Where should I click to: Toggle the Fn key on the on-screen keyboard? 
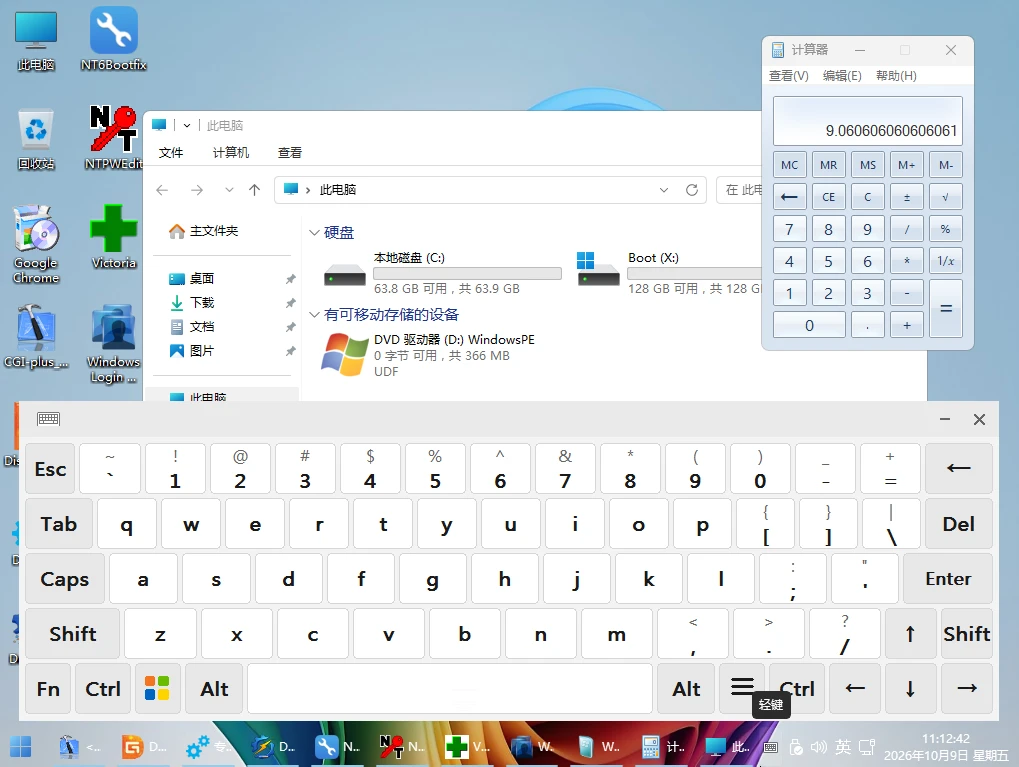pos(48,688)
